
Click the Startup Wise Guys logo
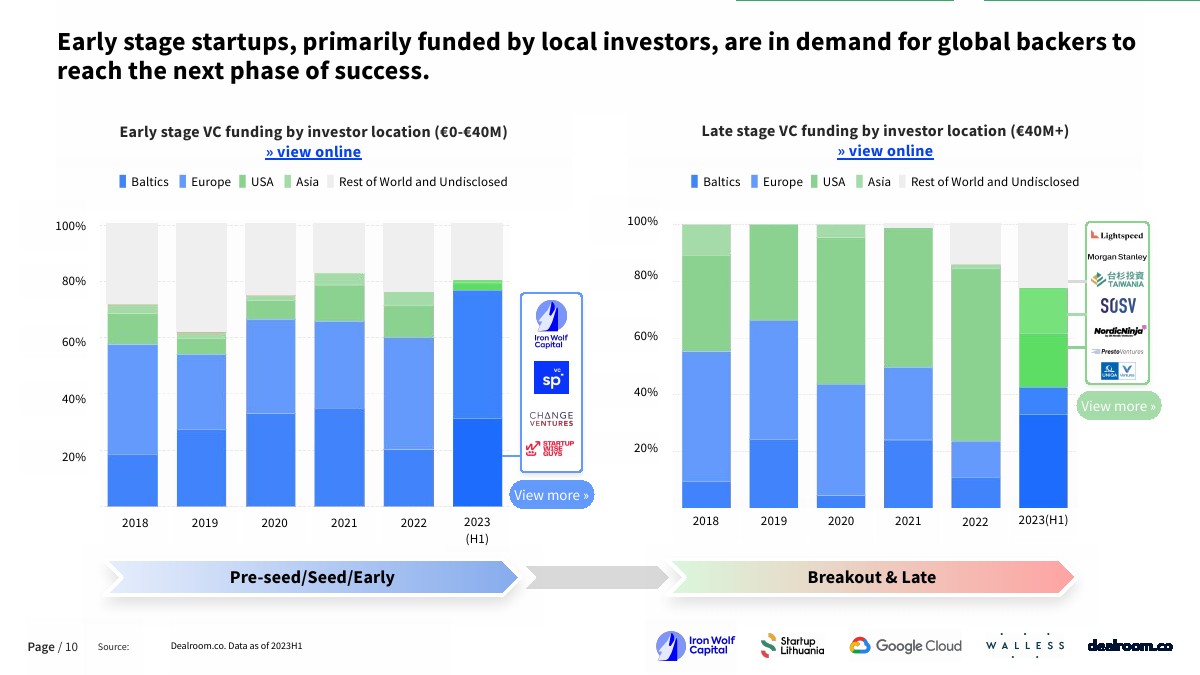point(551,448)
